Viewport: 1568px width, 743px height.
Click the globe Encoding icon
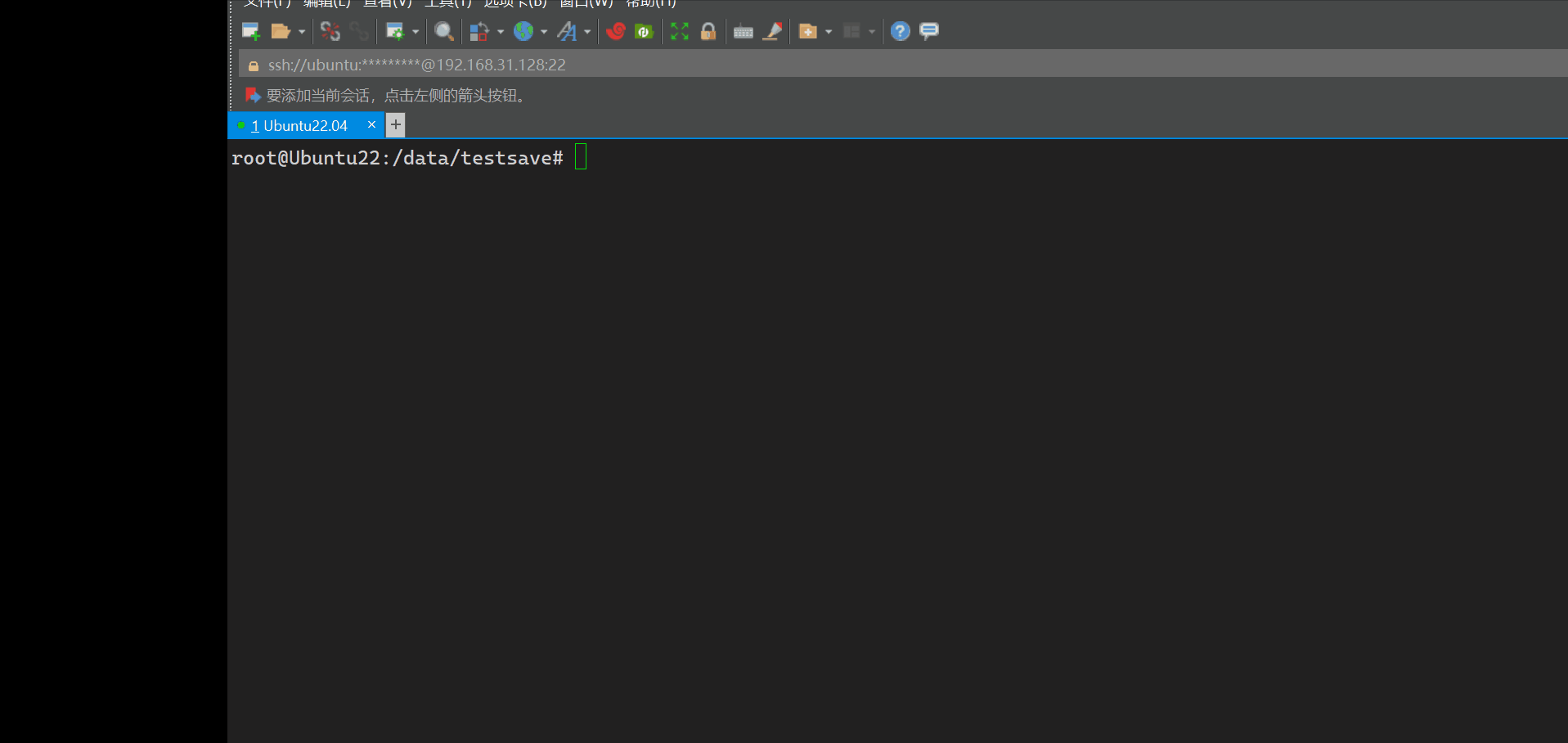point(523,31)
